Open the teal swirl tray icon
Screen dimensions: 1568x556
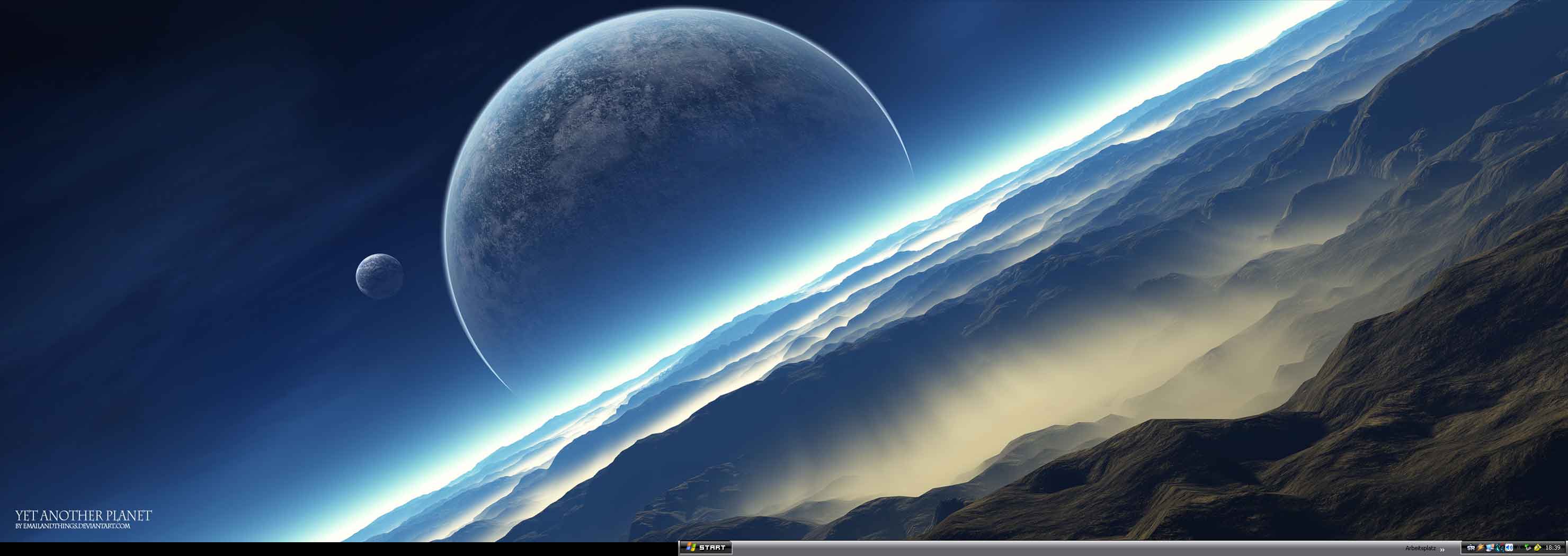click(1499, 548)
